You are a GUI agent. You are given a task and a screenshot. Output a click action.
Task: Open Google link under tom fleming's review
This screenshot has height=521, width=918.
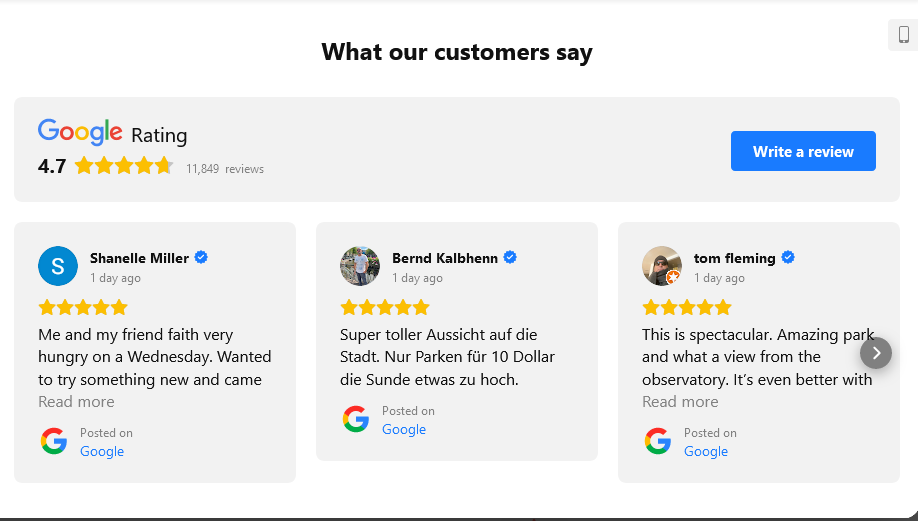[706, 451]
